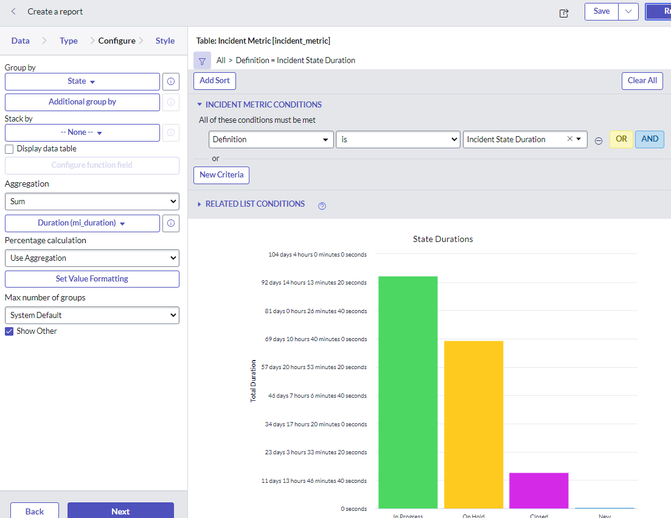Click the OR condition button
Screen dimensions: 671x518
[621, 139]
